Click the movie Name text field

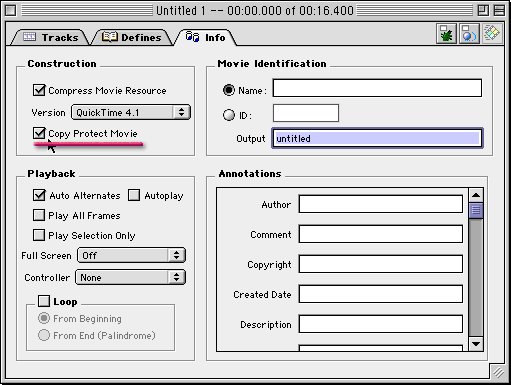tap(377, 88)
